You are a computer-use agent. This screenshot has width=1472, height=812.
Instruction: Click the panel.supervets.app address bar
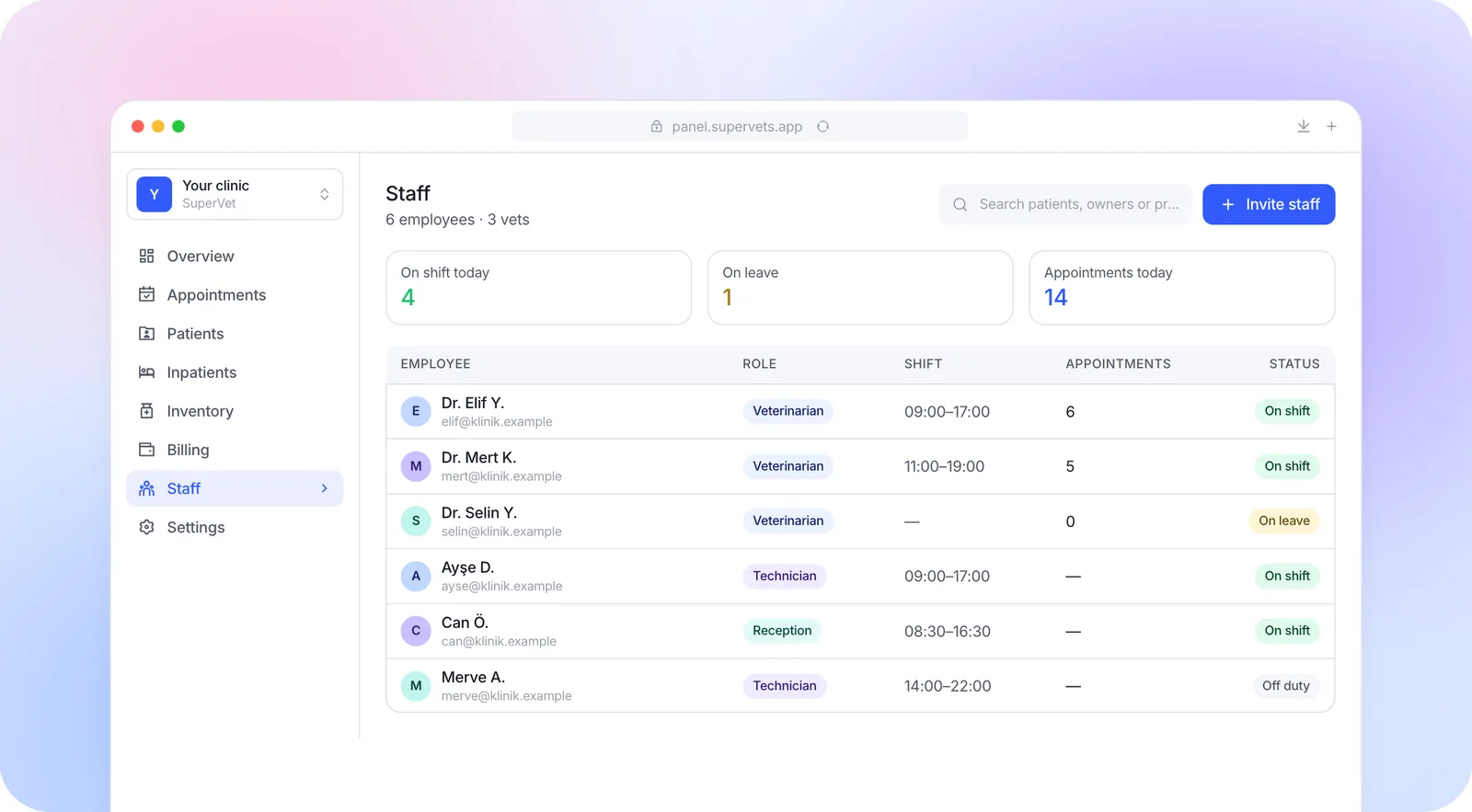[x=740, y=126]
